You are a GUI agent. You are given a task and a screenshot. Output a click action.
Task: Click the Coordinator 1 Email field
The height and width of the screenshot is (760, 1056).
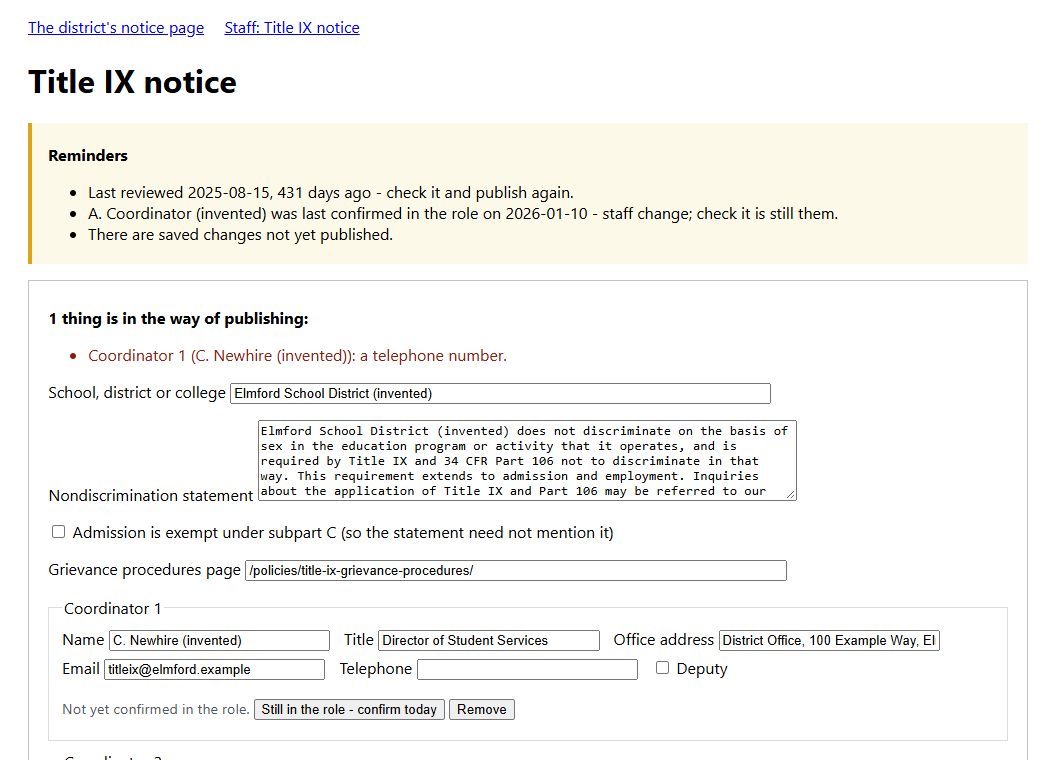tap(214, 669)
